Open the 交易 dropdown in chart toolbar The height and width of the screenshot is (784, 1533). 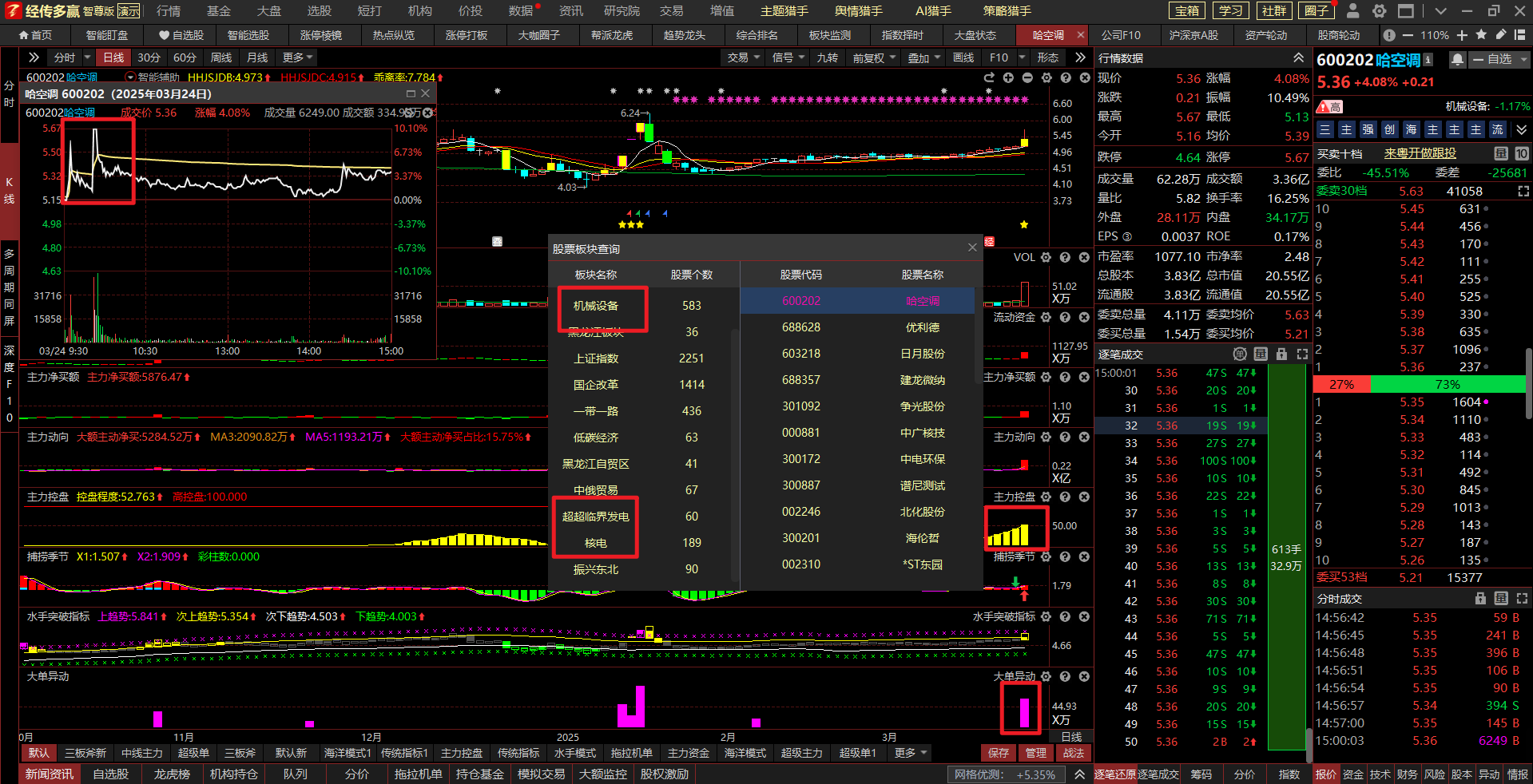(743, 57)
